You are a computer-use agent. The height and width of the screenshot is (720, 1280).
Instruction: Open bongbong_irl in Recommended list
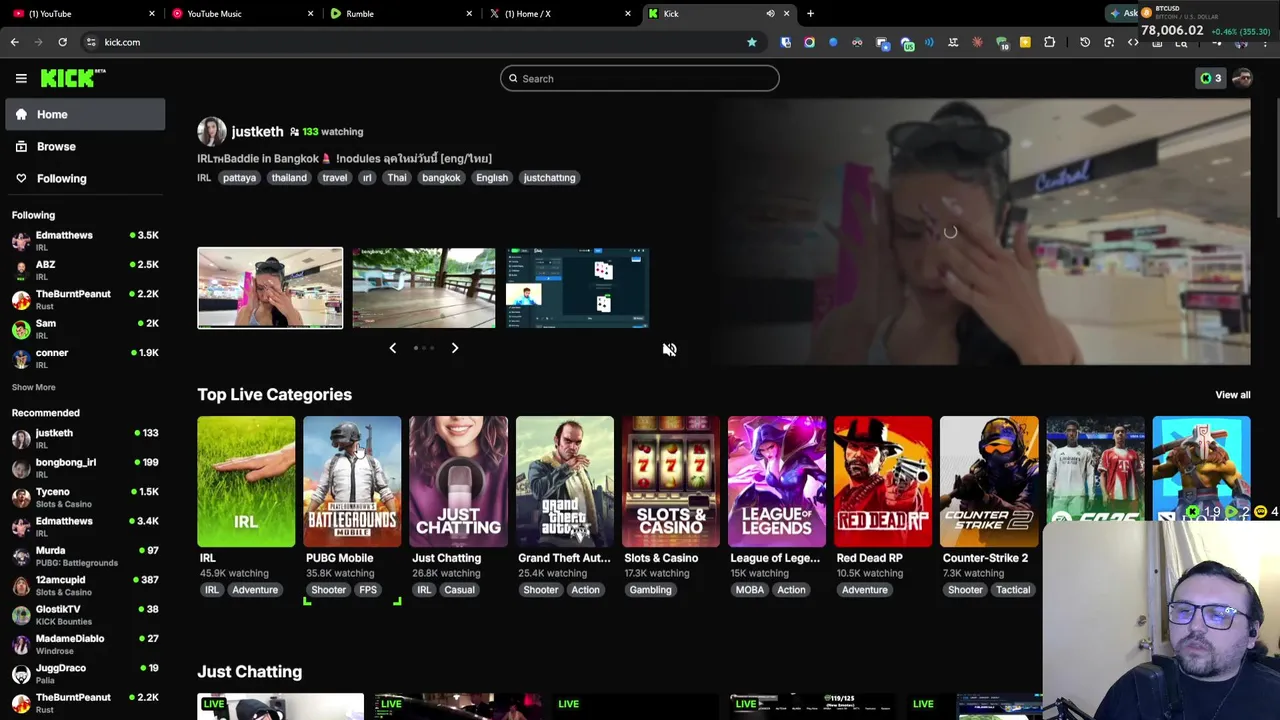click(85, 467)
